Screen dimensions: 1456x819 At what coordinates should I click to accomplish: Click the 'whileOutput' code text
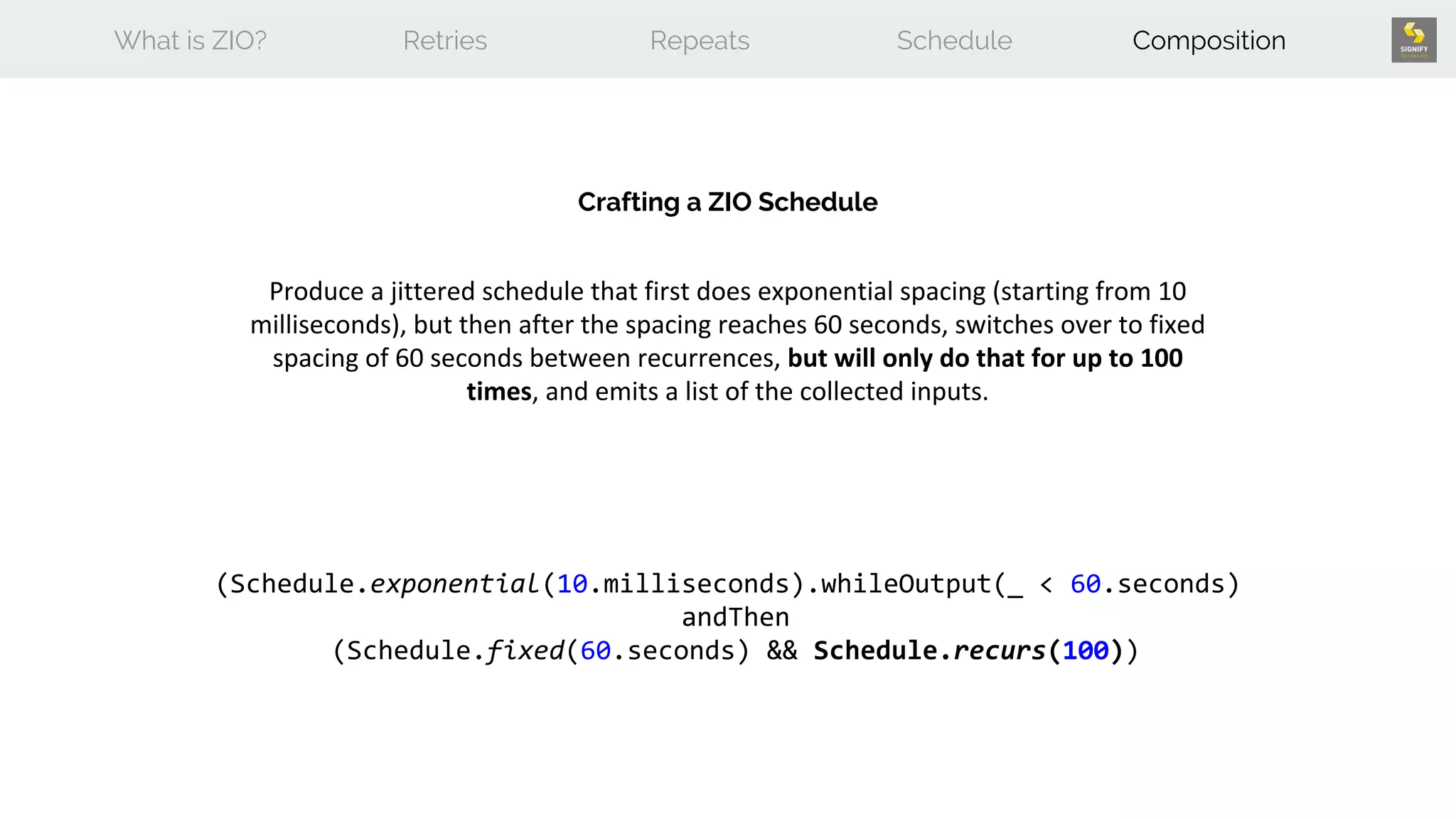[906, 584]
